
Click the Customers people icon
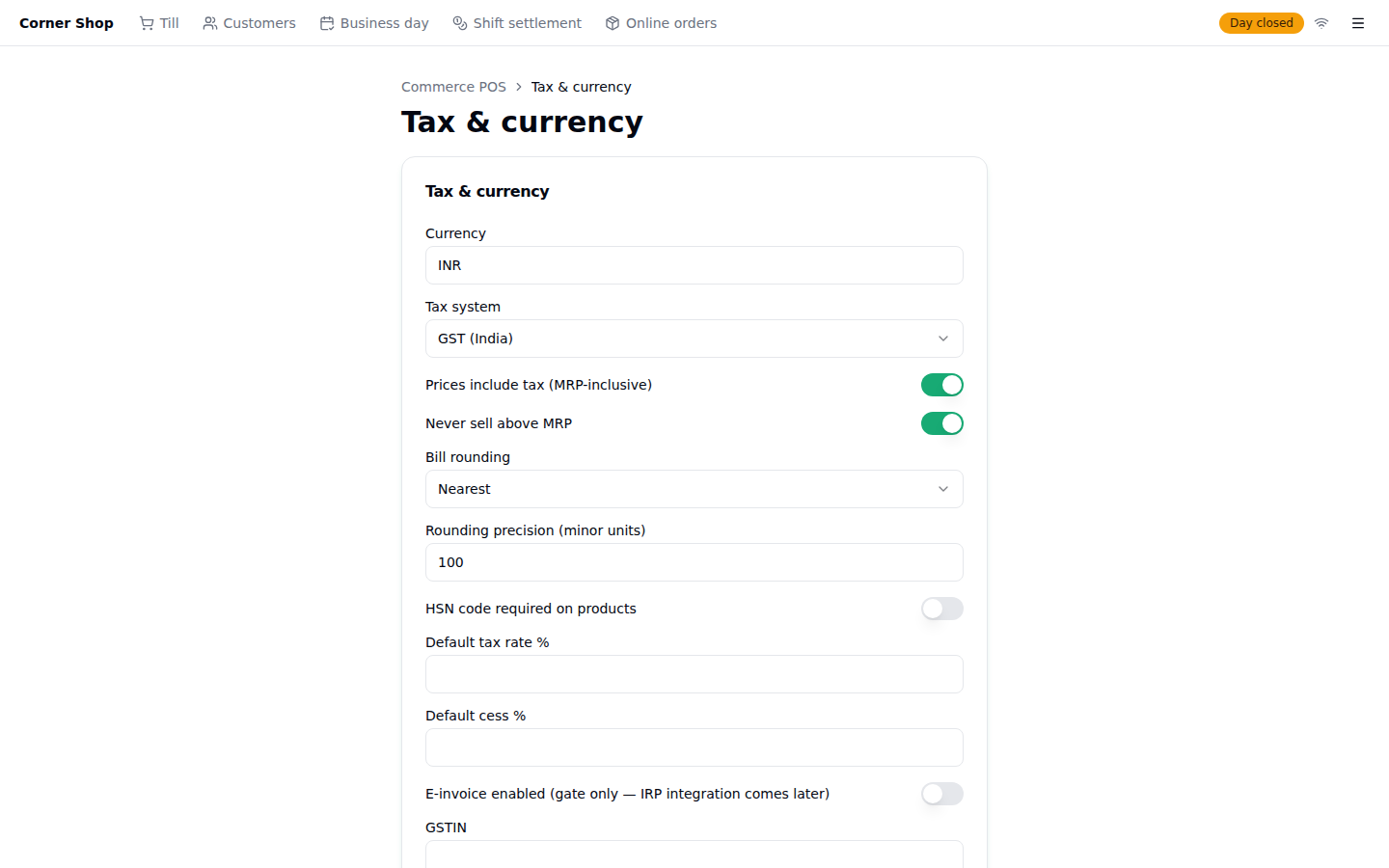[210, 23]
